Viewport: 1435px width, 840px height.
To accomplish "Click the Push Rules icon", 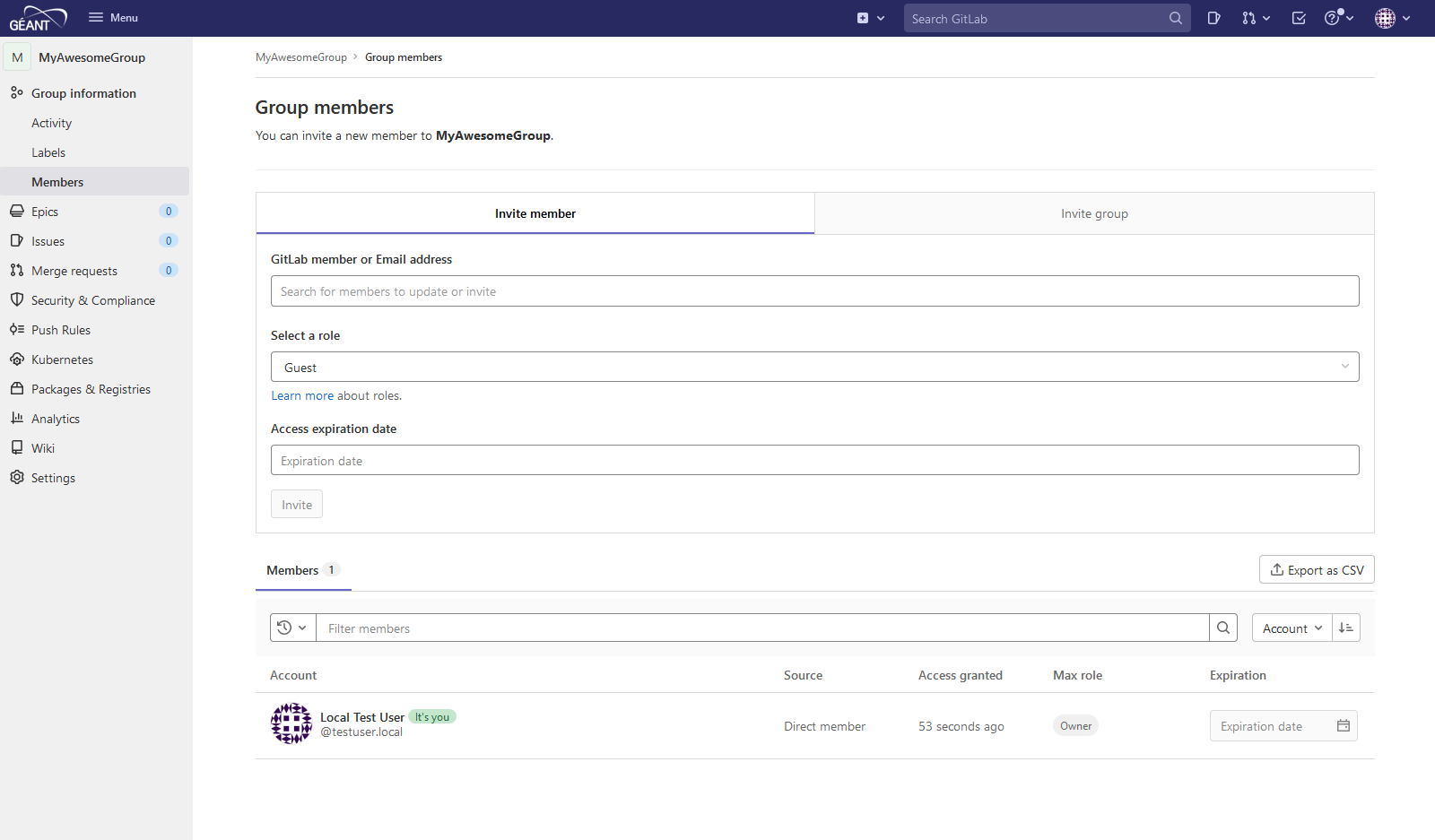I will [16, 330].
